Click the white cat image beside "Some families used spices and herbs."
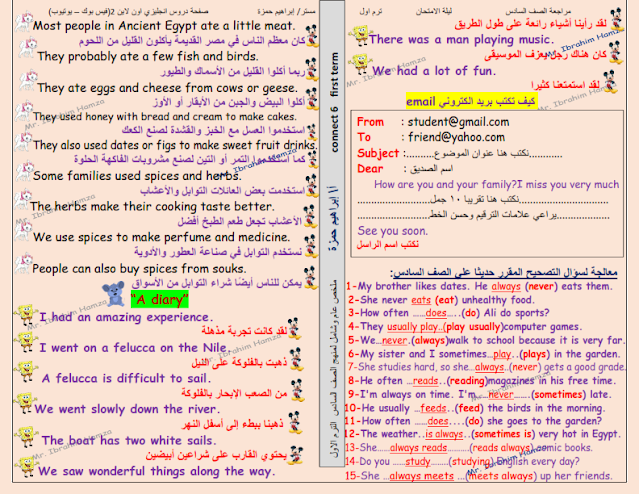Image resolution: width=639 pixels, height=494 pixels. [24, 172]
